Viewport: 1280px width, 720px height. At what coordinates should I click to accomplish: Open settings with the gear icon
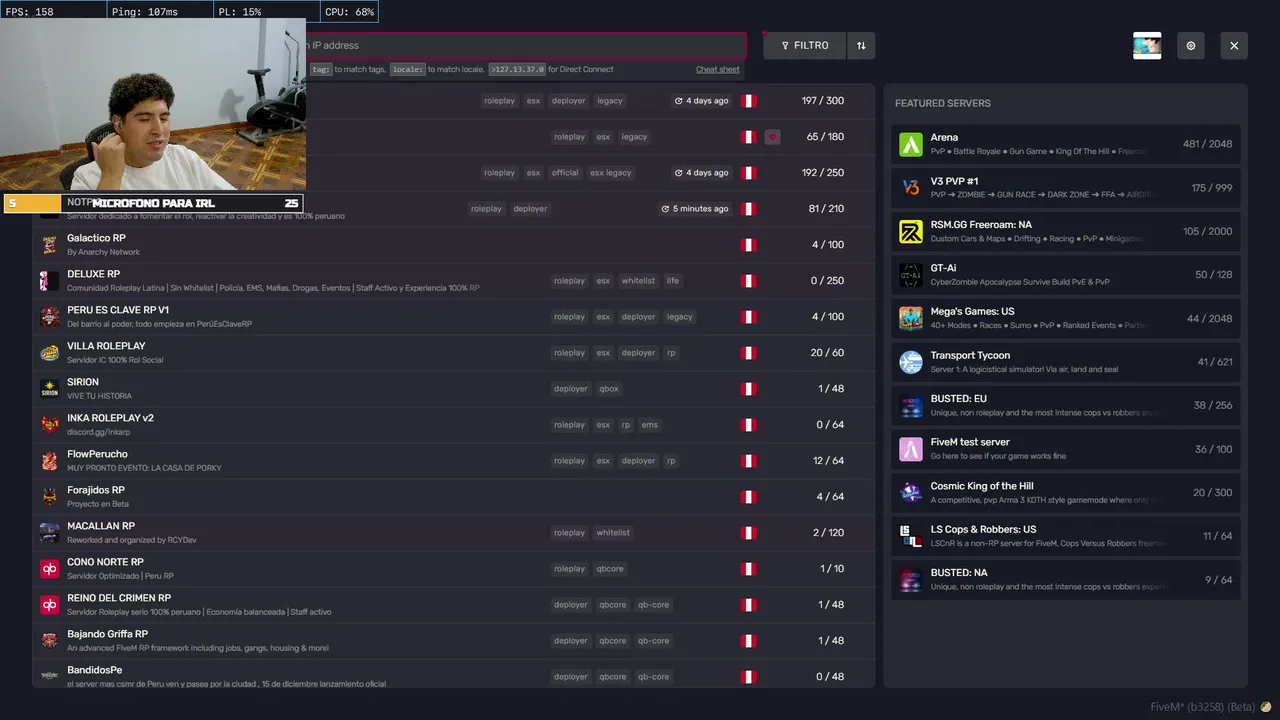coord(1190,45)
